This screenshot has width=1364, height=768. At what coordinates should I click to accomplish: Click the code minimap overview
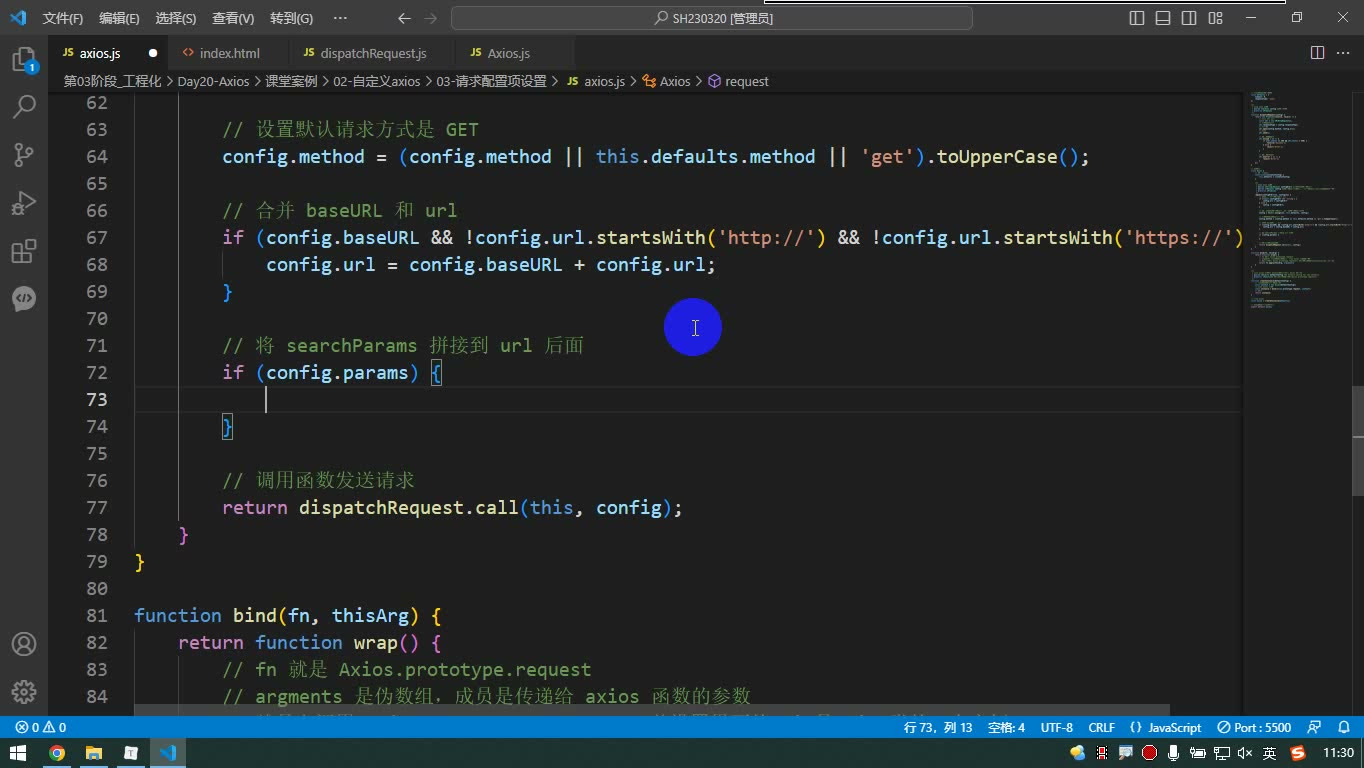(x=1296, y=200)
